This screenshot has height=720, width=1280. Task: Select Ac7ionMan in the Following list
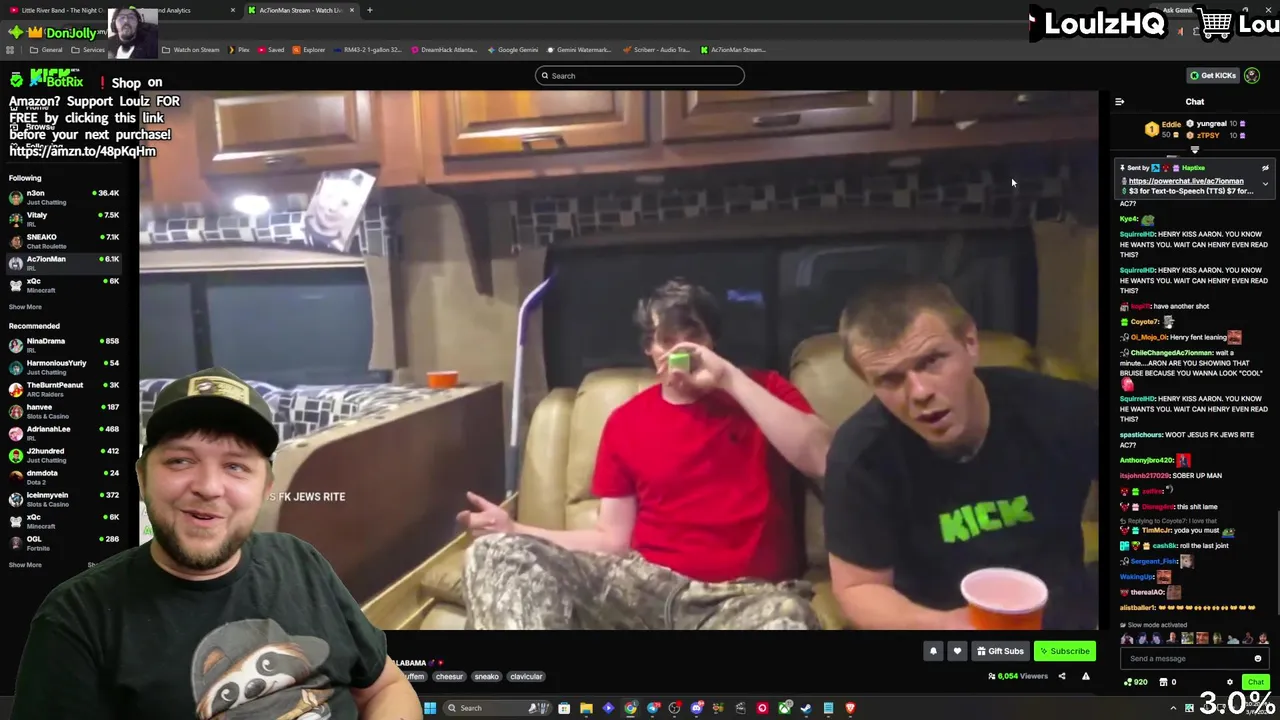pos(64,263)
